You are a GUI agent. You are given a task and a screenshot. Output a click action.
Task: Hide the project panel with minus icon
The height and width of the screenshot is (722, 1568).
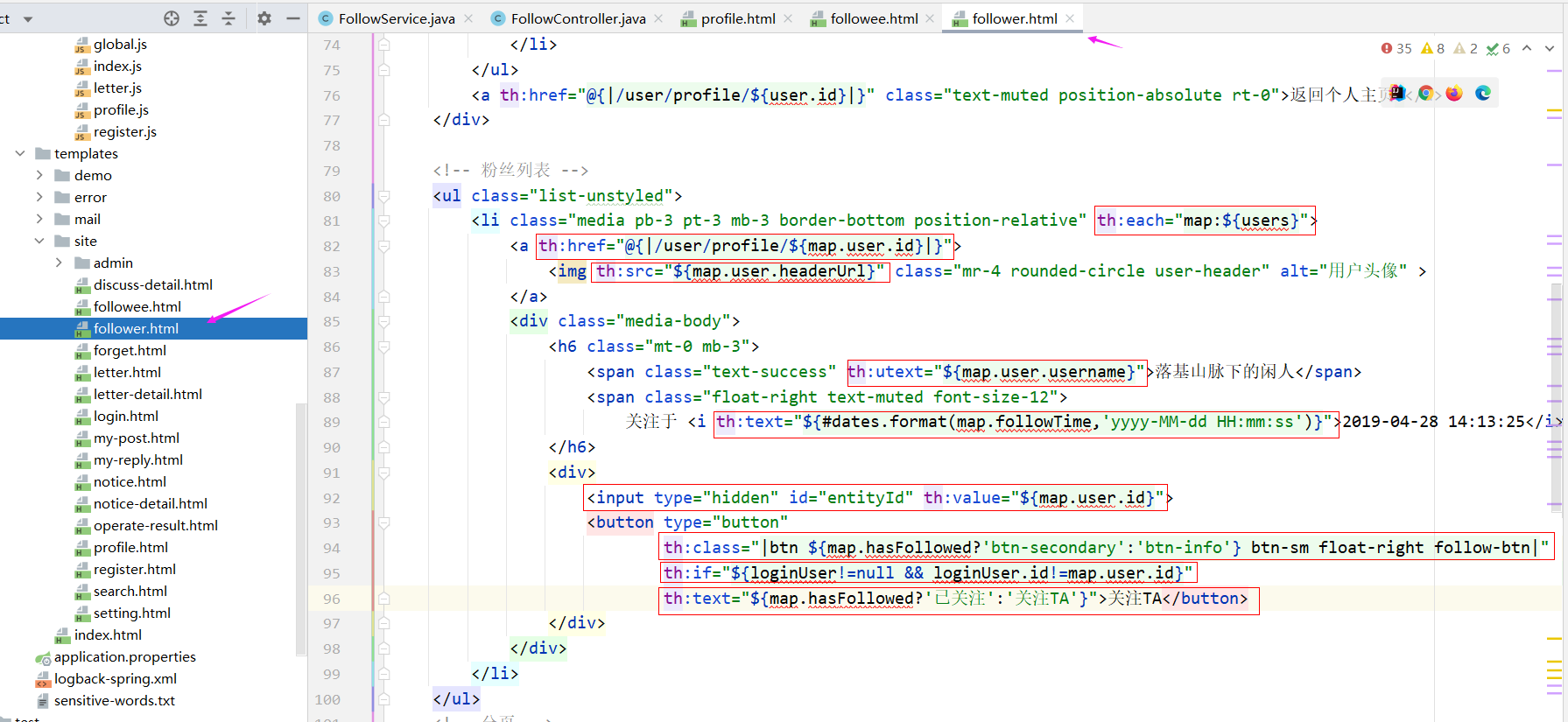pyautogui.click(x=293, y=18)
